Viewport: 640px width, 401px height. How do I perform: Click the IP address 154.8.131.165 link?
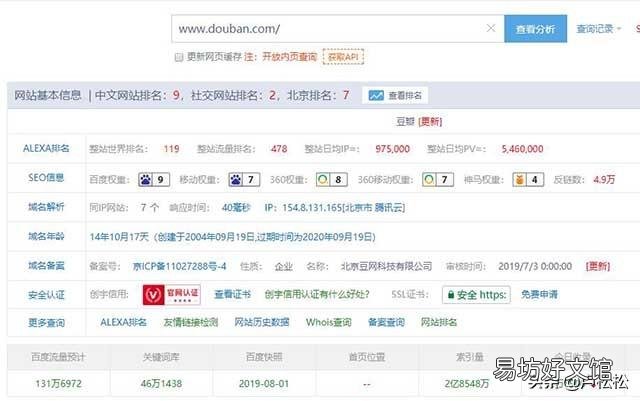point(335,207)
